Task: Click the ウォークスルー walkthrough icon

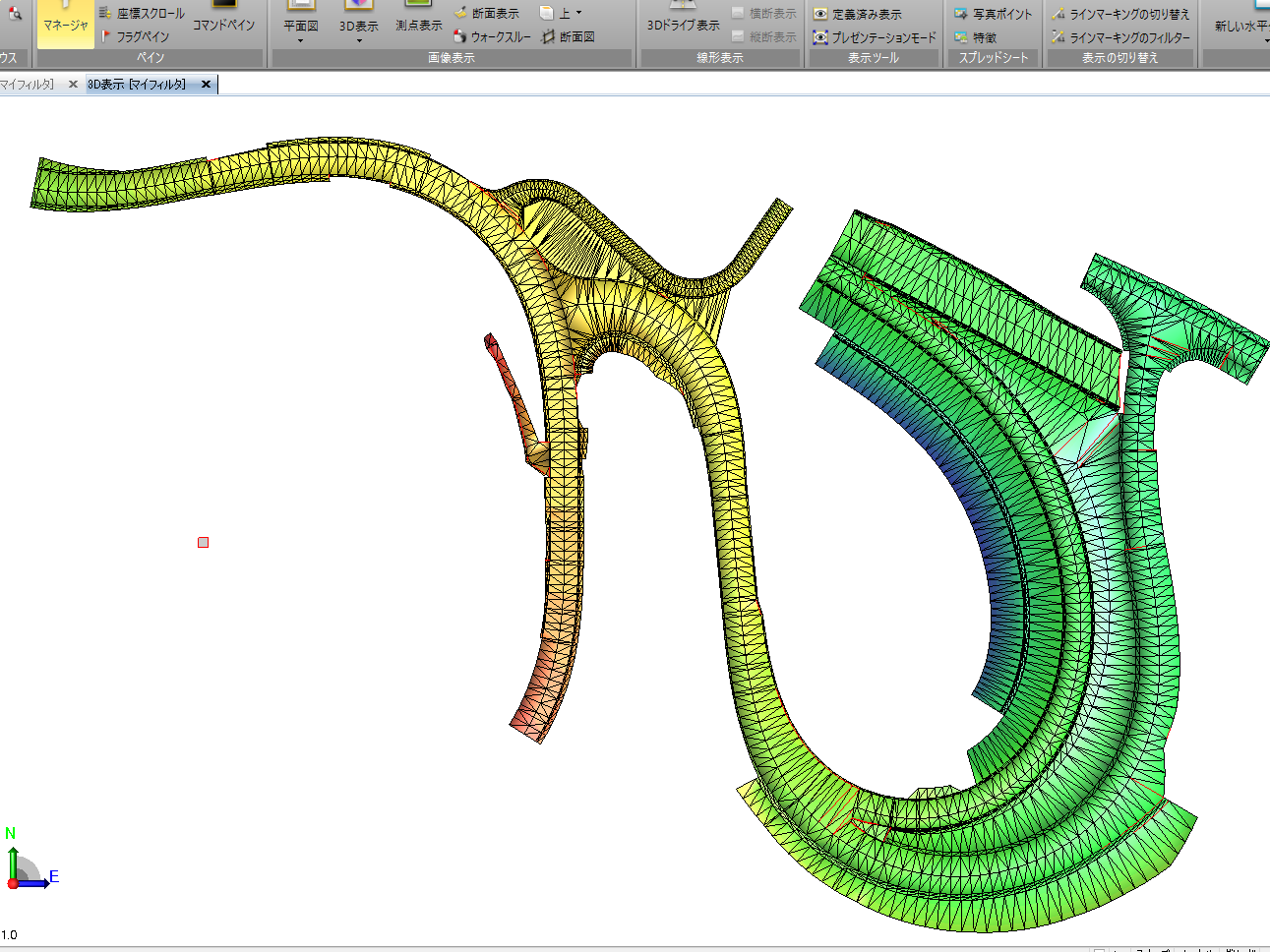Action: tap(460, 36)
